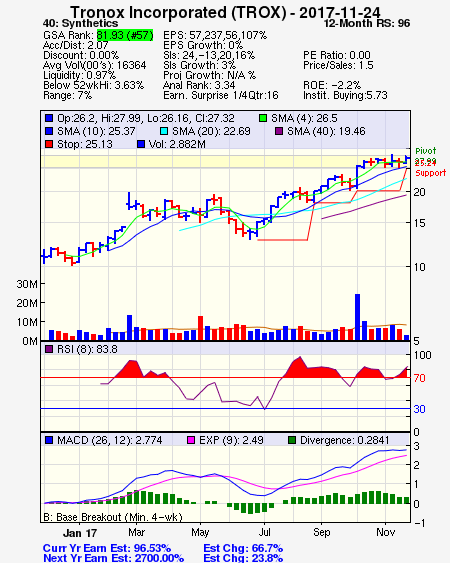
Task: Click the Est Chg: 66.7% text
Action: point(243,549)
